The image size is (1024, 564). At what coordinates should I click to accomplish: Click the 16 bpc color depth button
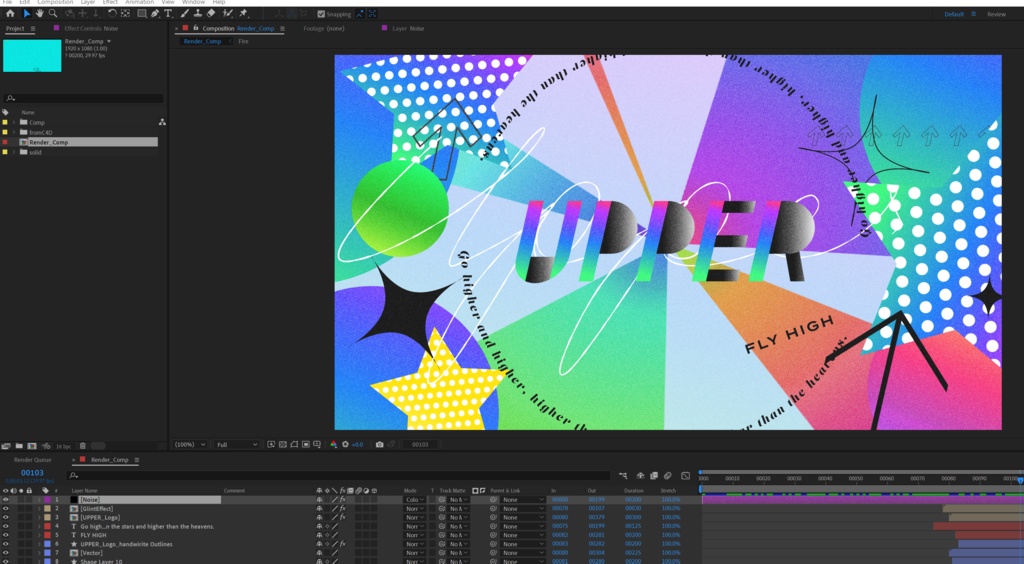point(63,446)
